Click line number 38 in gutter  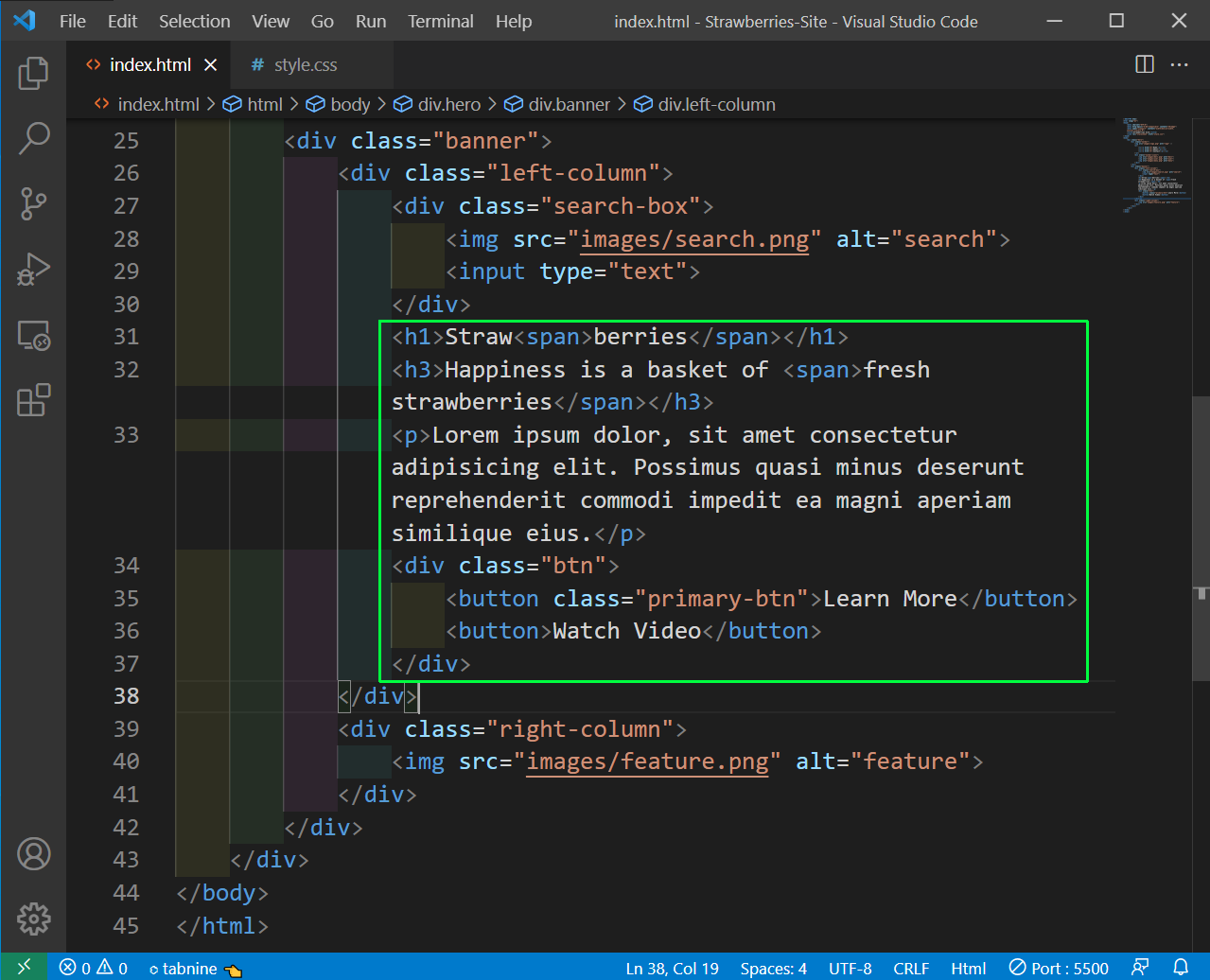click(126, 696)
